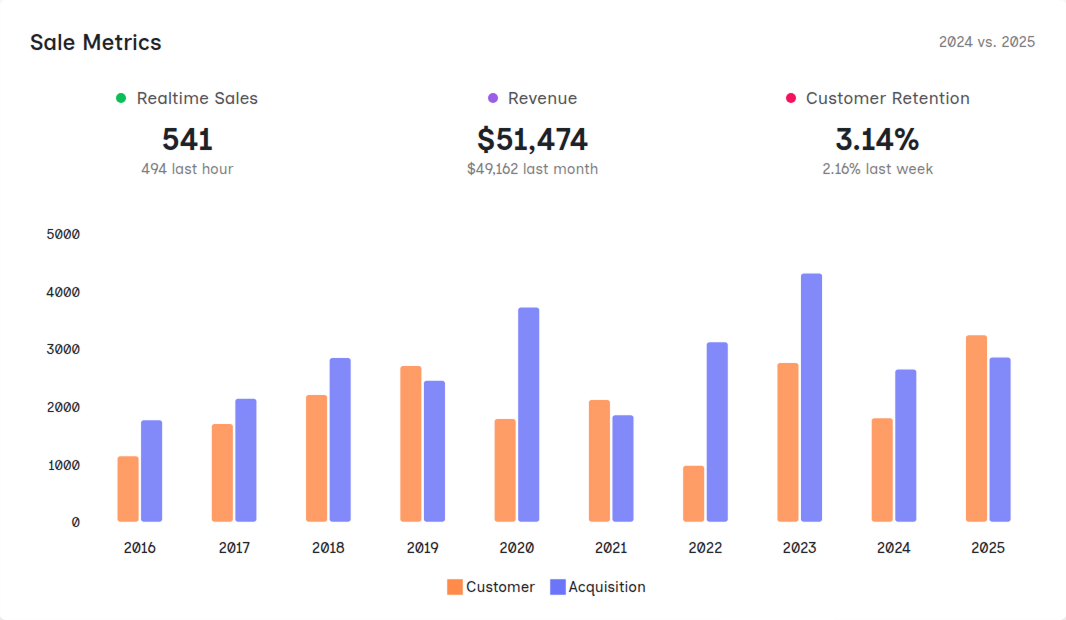The width and height of the screenshot is (1066, 620).
Task: Select the 2023 Acquisition bar
Action: (811, 398)
